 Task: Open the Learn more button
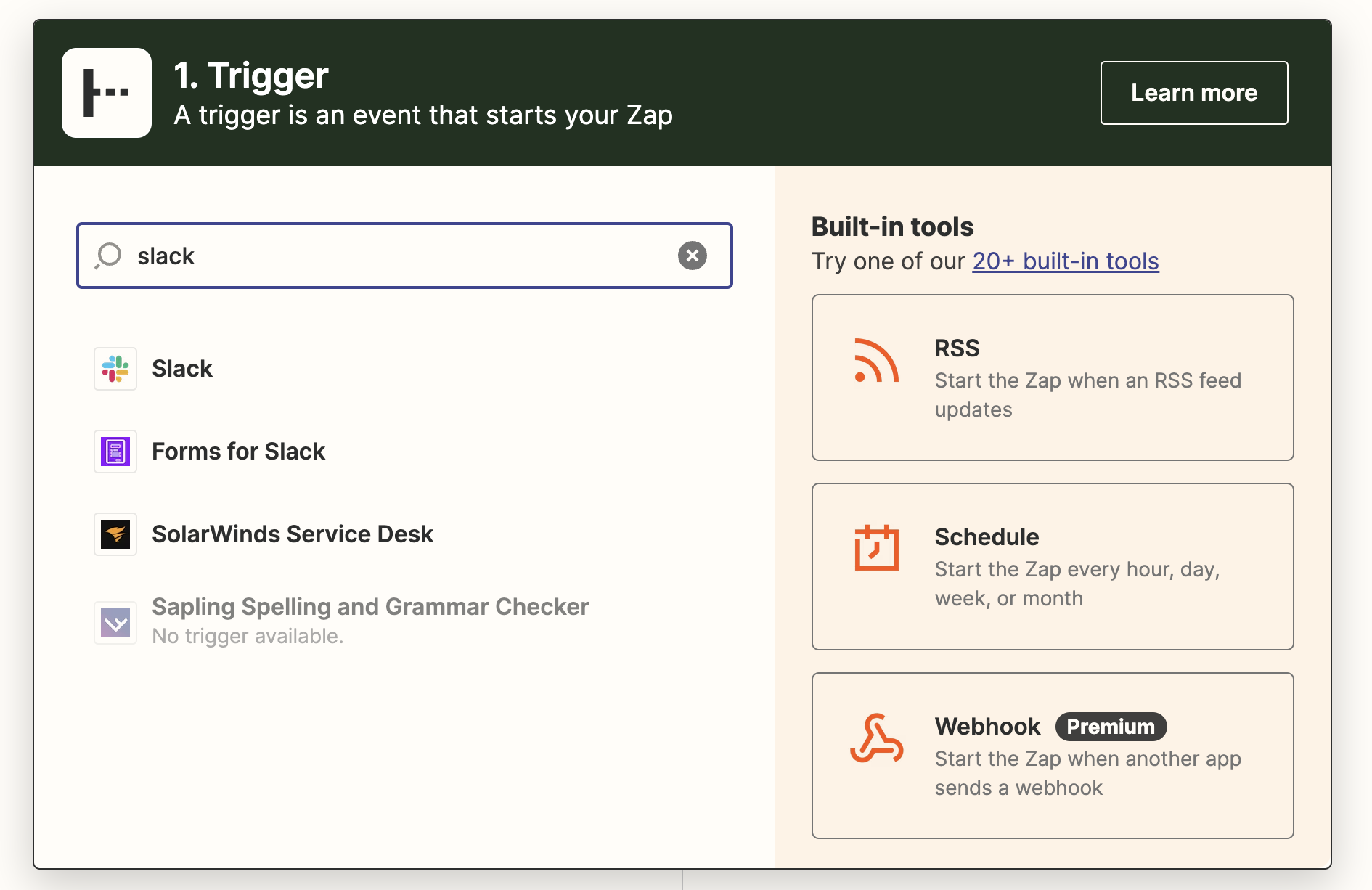(x=1194, y=93)
